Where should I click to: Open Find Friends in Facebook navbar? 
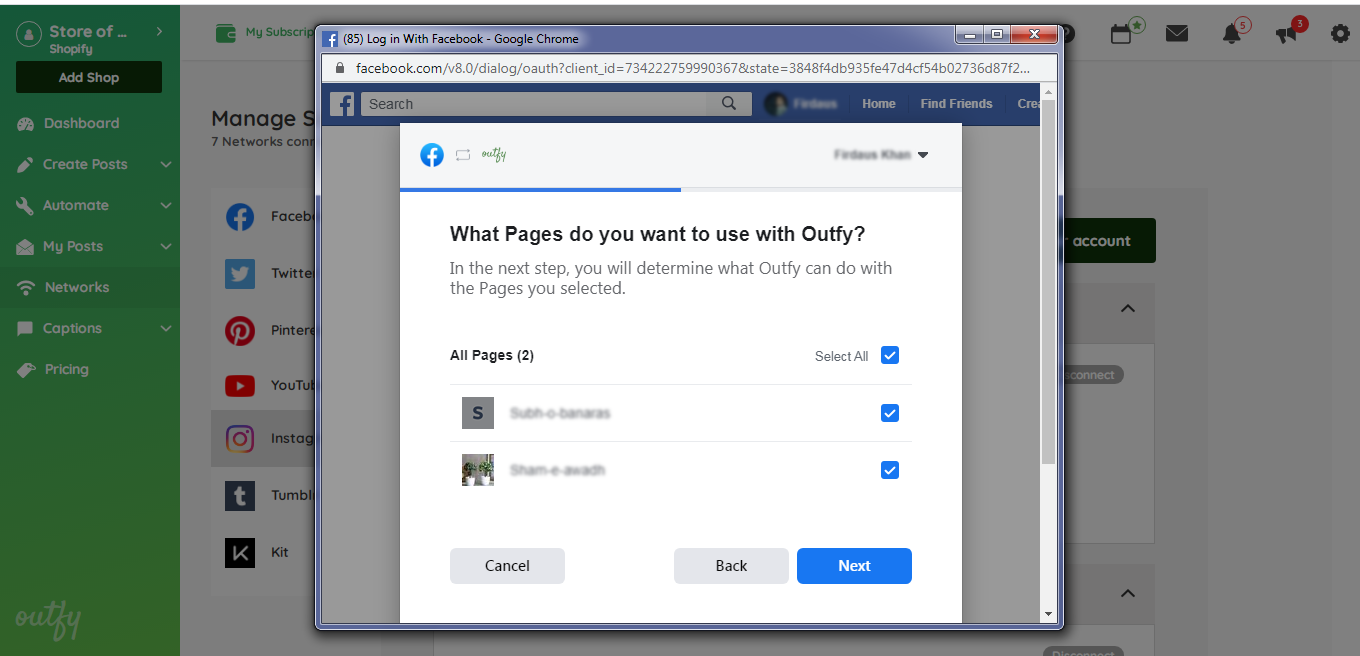click(x=956, y=104)
